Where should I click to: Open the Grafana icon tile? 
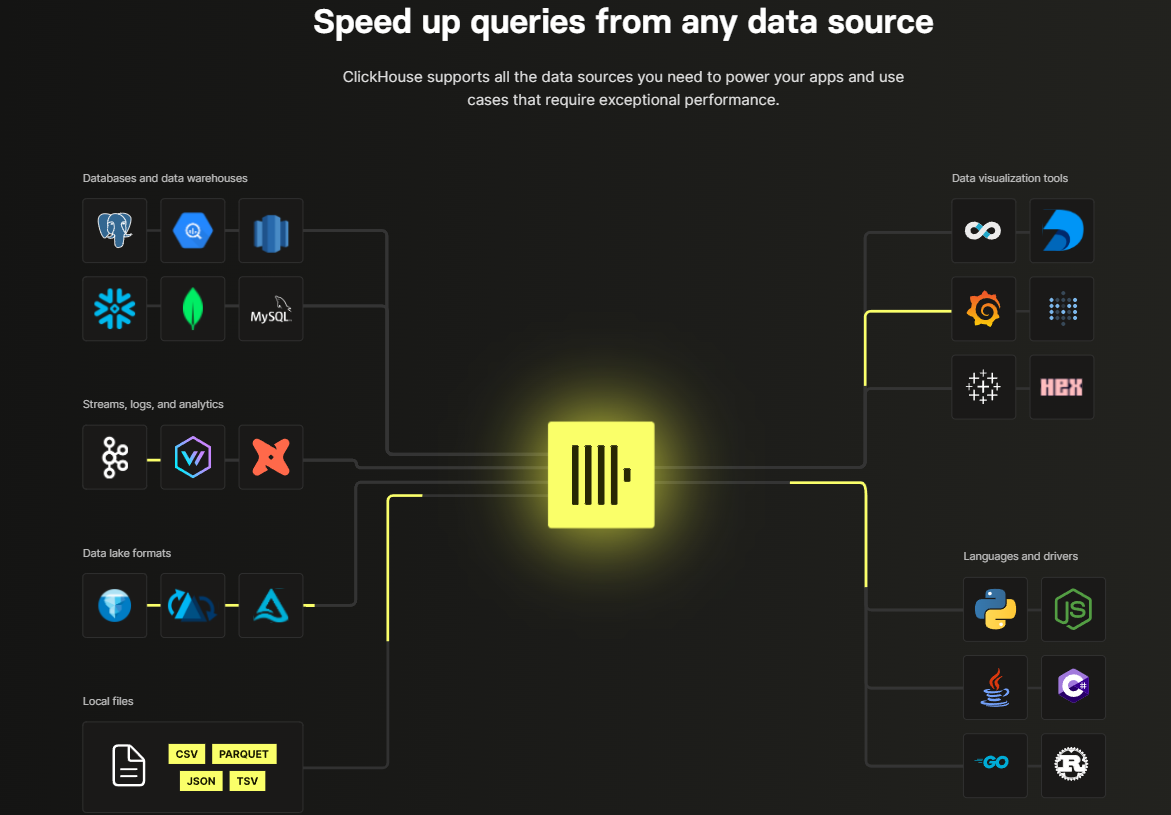tap(984, 309)
